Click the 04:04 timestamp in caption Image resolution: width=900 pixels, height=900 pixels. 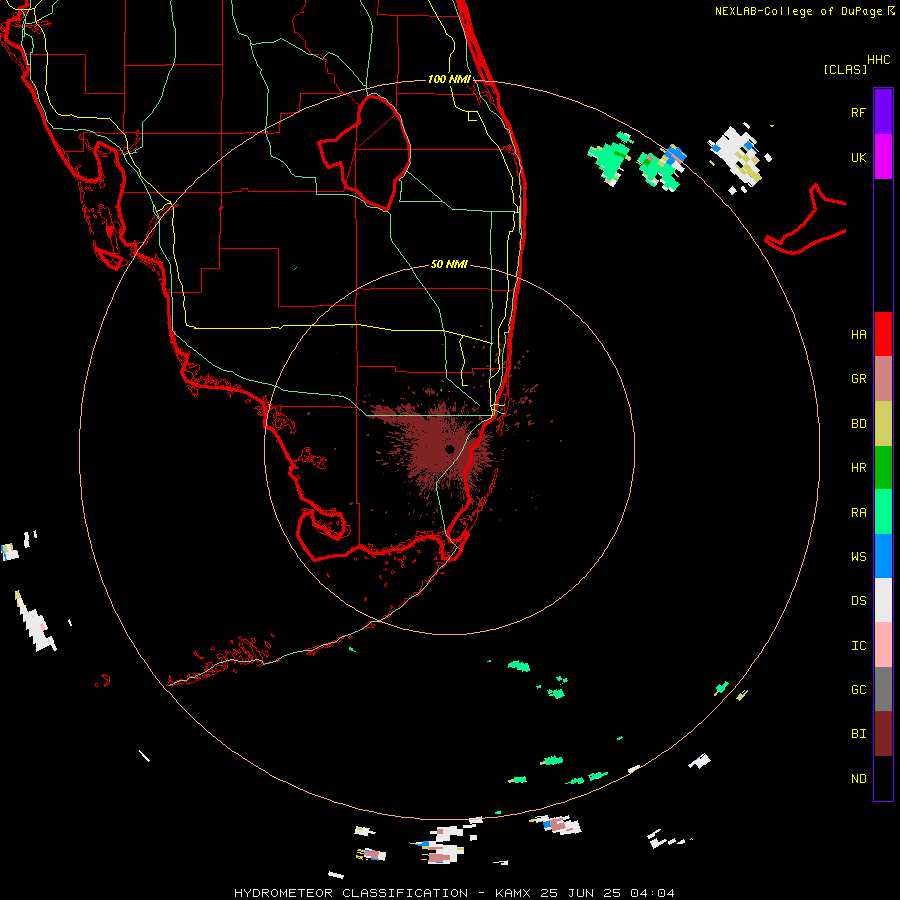tap(652, 893)
